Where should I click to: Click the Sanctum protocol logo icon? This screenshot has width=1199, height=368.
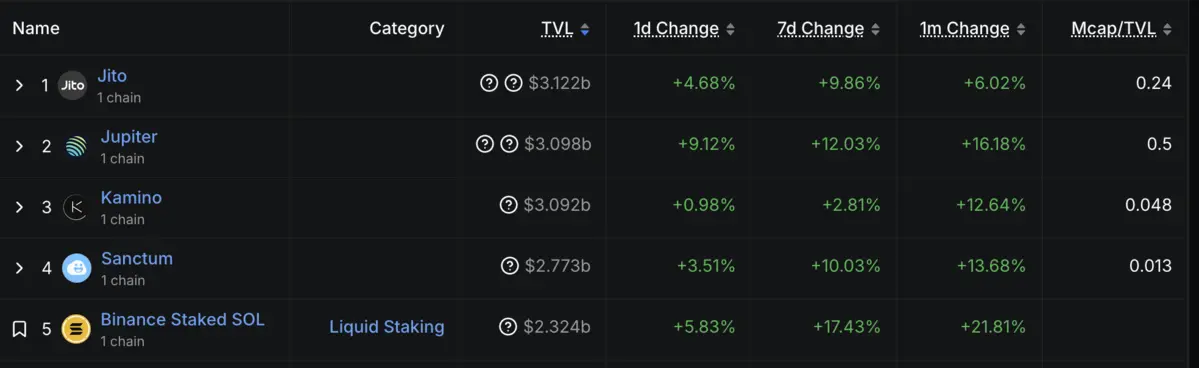(76, 268)
